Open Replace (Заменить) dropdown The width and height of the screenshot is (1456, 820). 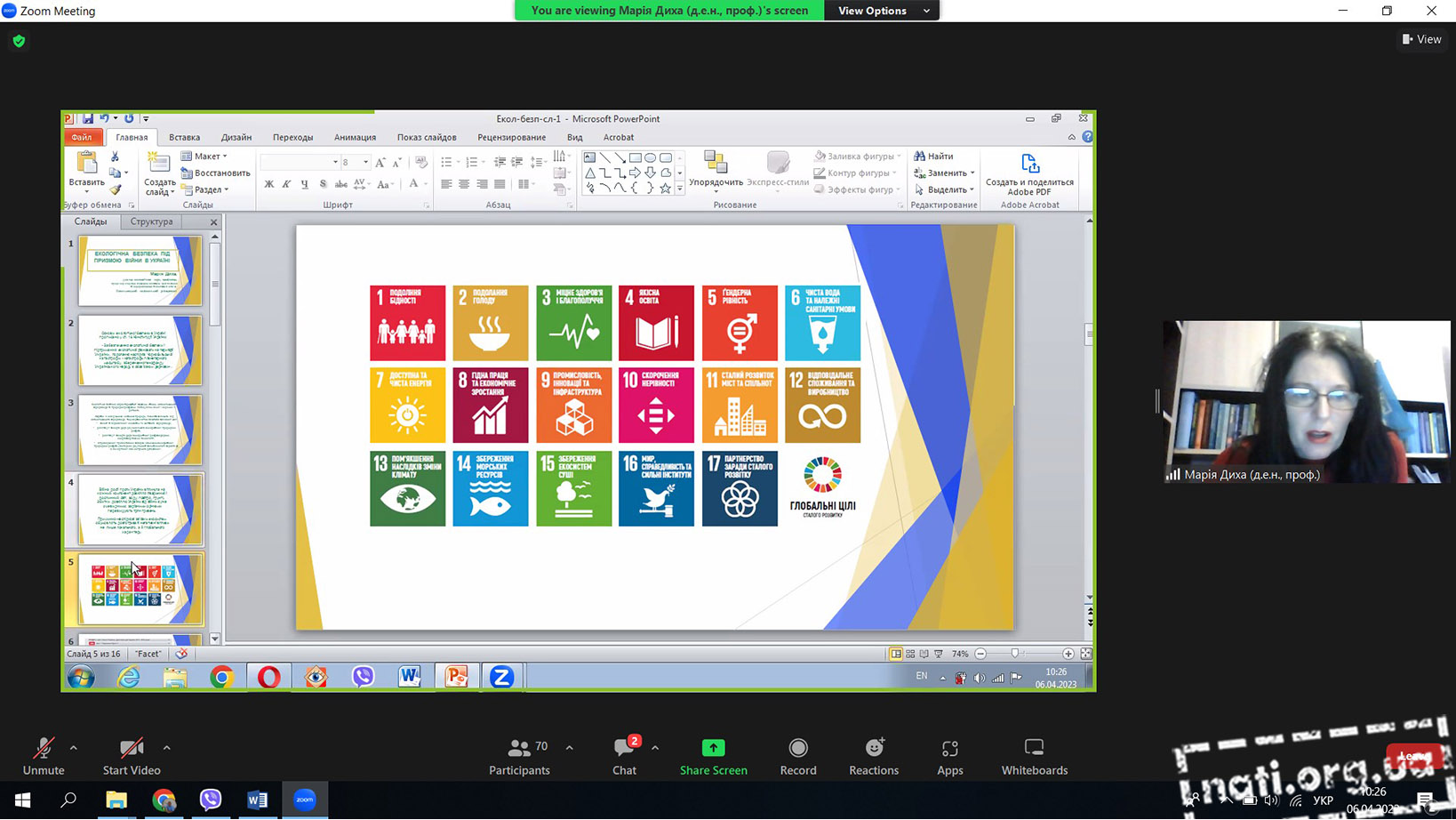[944, 173]
